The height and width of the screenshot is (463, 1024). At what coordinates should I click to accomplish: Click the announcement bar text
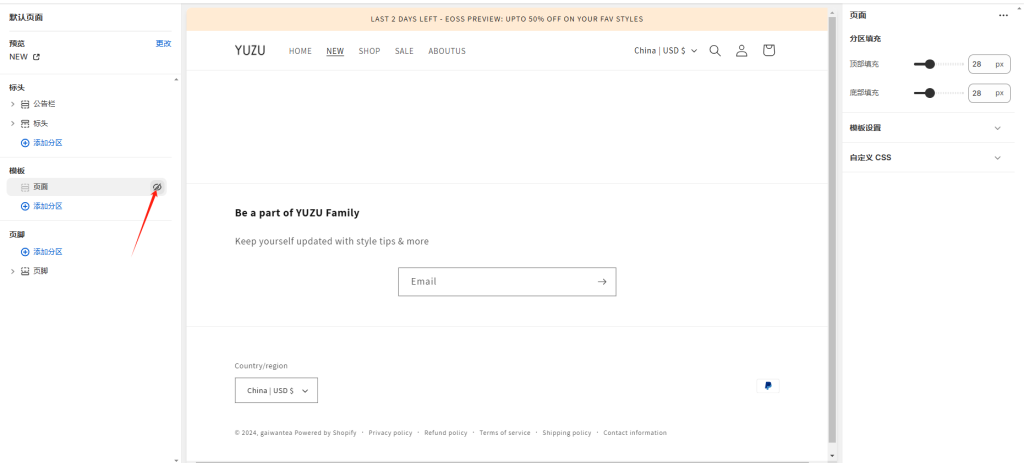pyautogui.click(x=507, y=19)
